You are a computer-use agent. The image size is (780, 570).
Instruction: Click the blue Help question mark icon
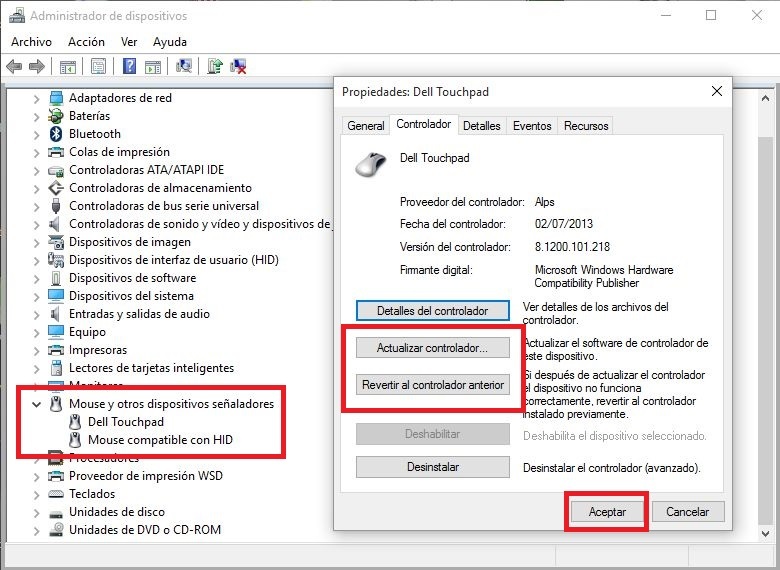tap(129, 66)
